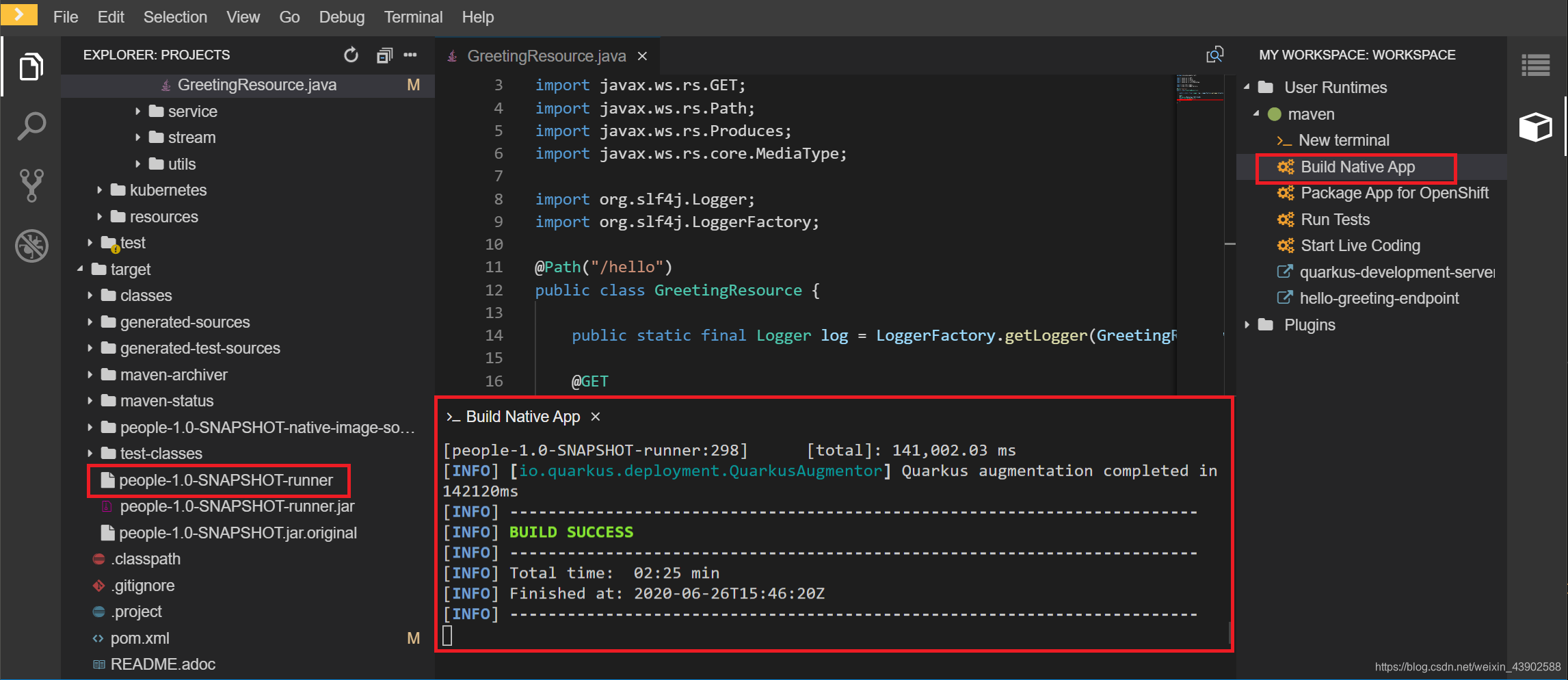Expand the utils folder
The image size is (1568, 680).
pos(138,164)
